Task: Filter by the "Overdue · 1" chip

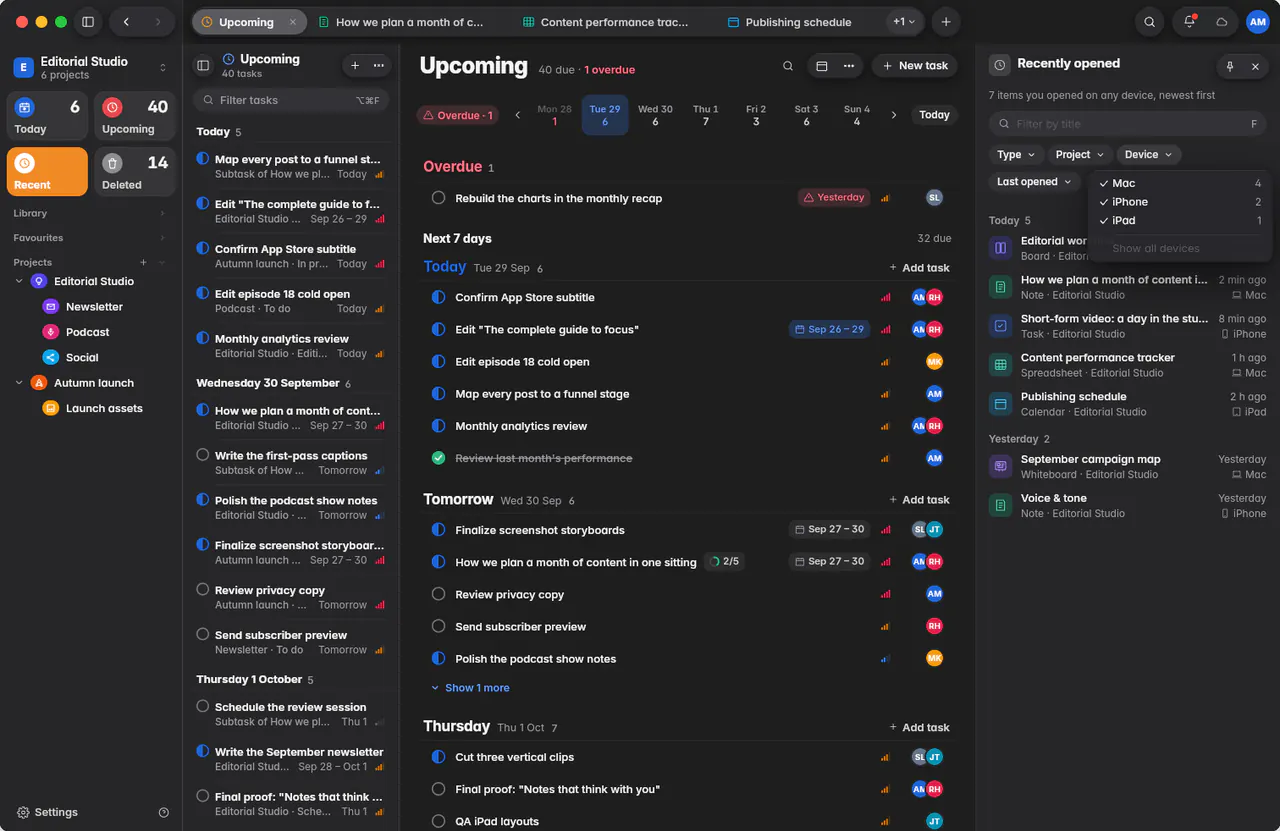Action: point(459,115)
